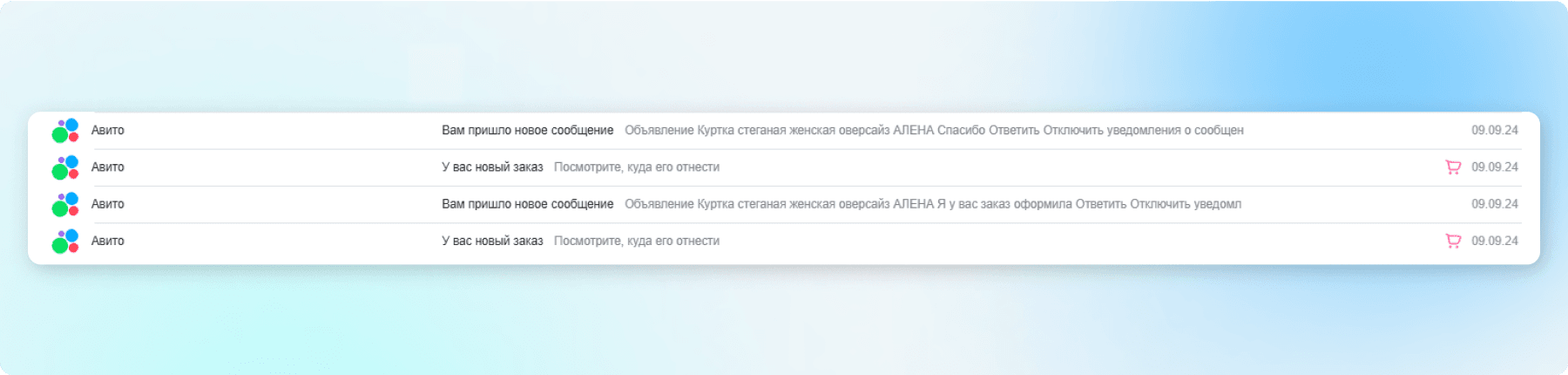Open the message mentioning 'Я у вас заказ оформила'
Image resolution: width=1568 pixels, height=375 pixels.
pyautogui.click(x=784, y=204)
